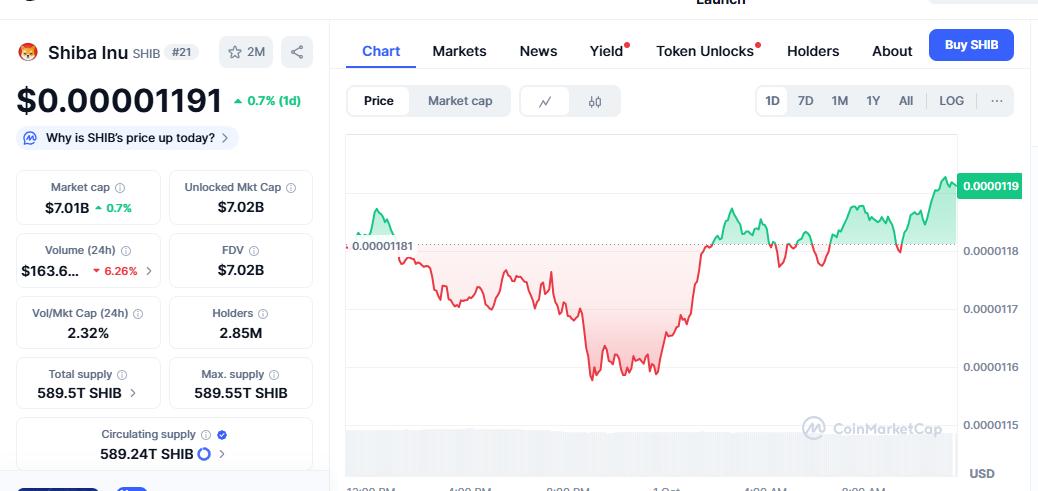Click the Shiba Inu coin logo
Viewport: 1038px width, 491px height.
[28, 52]
